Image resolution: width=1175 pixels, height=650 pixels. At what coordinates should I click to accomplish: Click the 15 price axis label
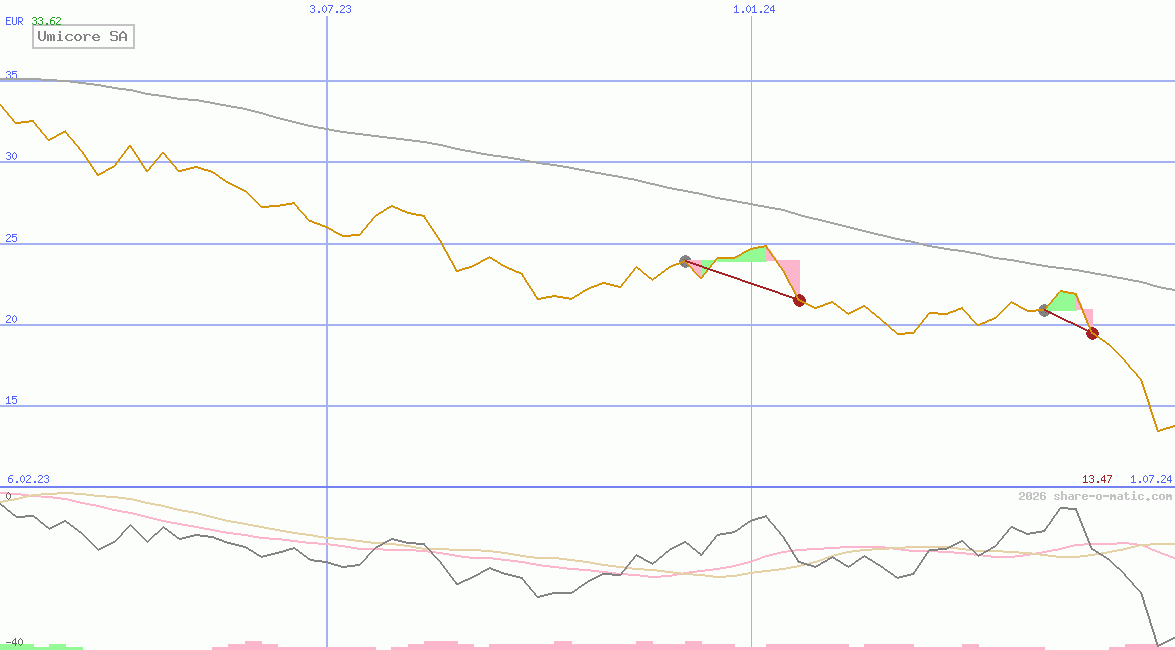[x=11, y=400]
